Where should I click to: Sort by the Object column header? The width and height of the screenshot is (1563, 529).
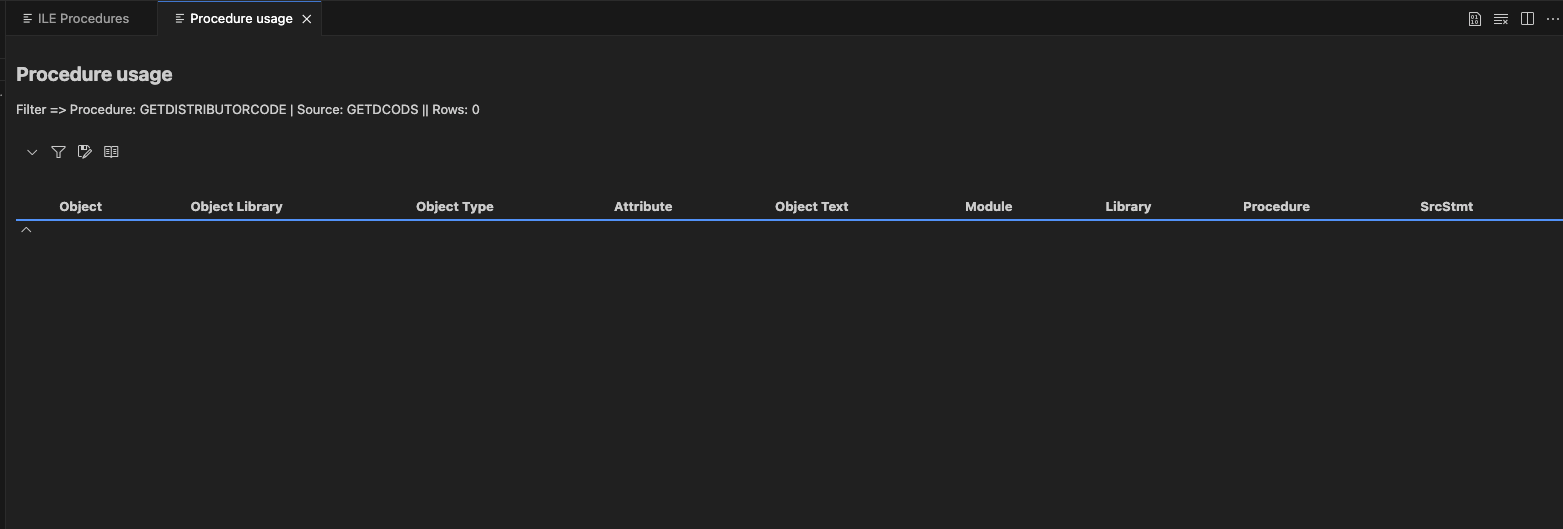[81, 207]
